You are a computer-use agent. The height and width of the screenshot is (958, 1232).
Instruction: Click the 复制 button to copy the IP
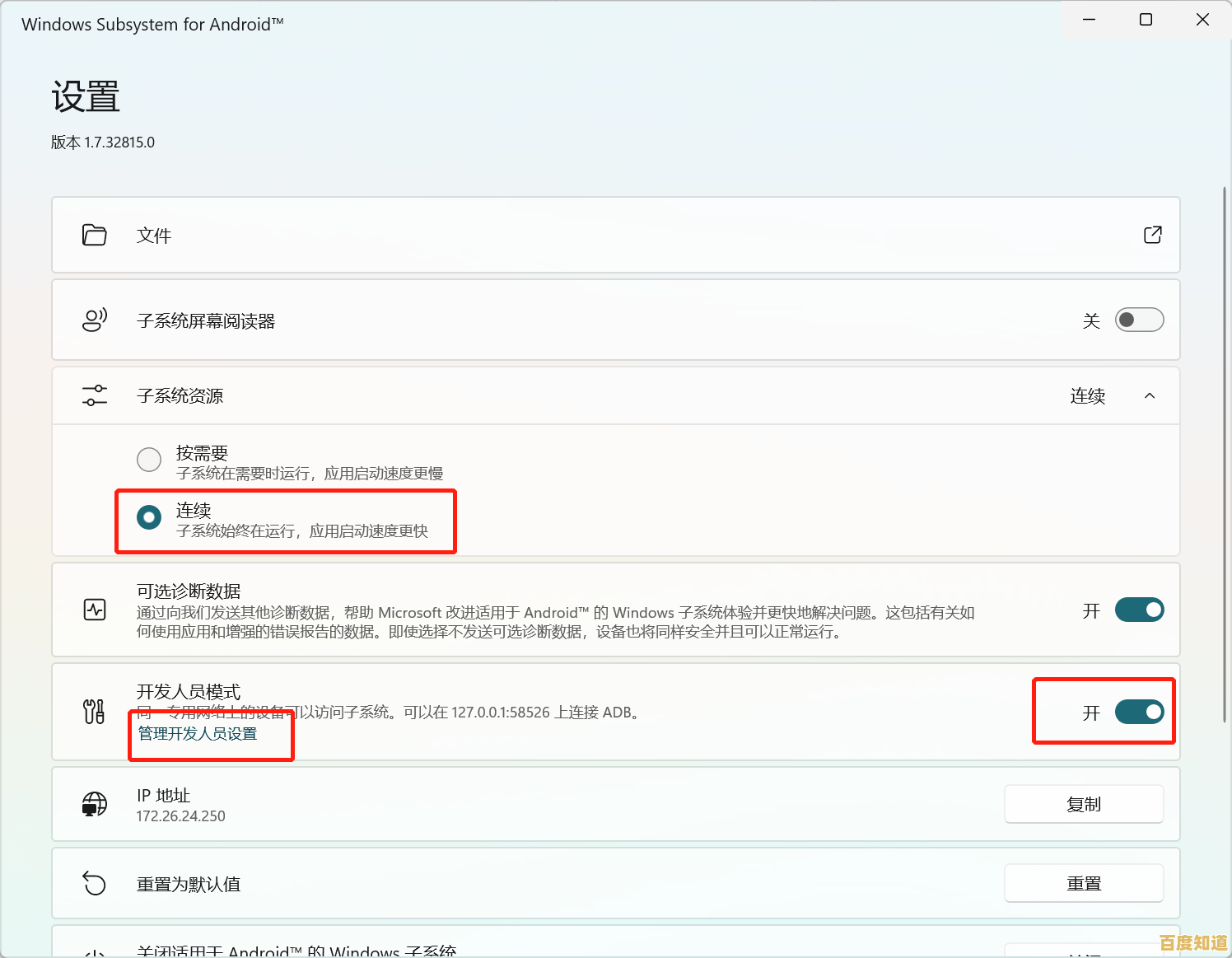tap(1084, 804)
